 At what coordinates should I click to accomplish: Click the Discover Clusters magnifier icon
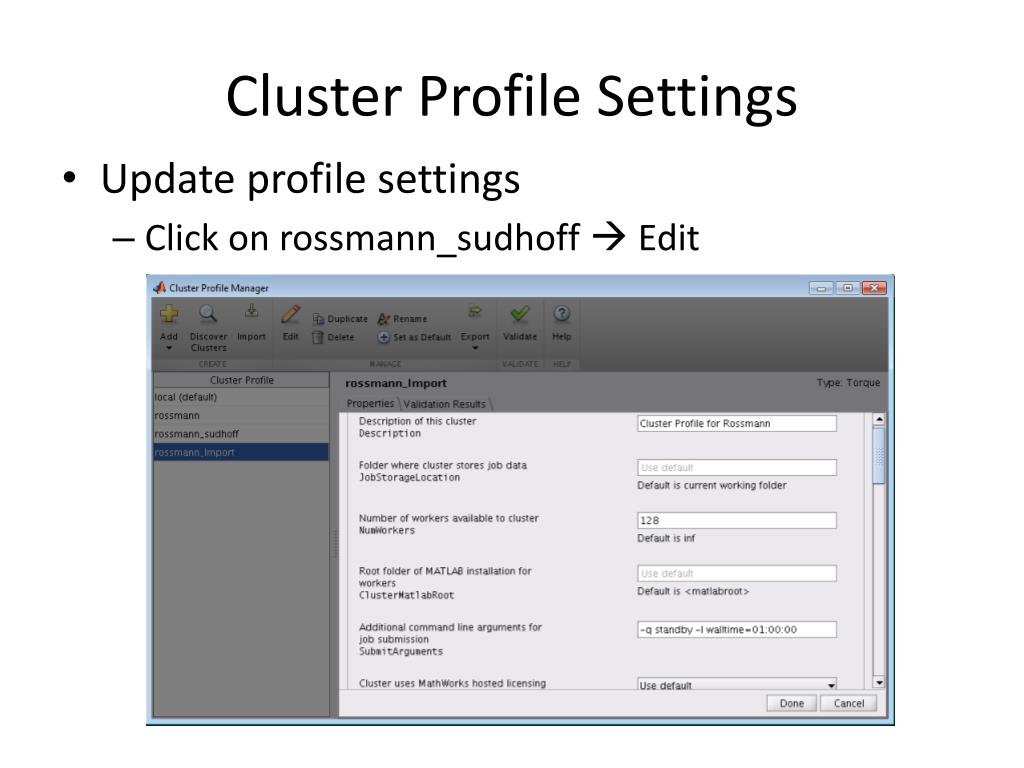[x=208, y=315]
